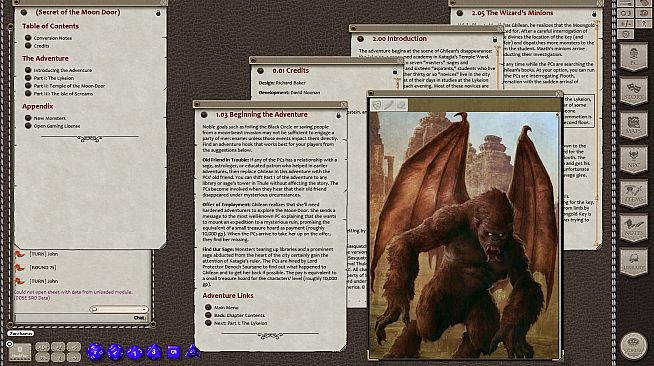Toggle lock on 2.00 Introduction window

click(x=495, y=39)
